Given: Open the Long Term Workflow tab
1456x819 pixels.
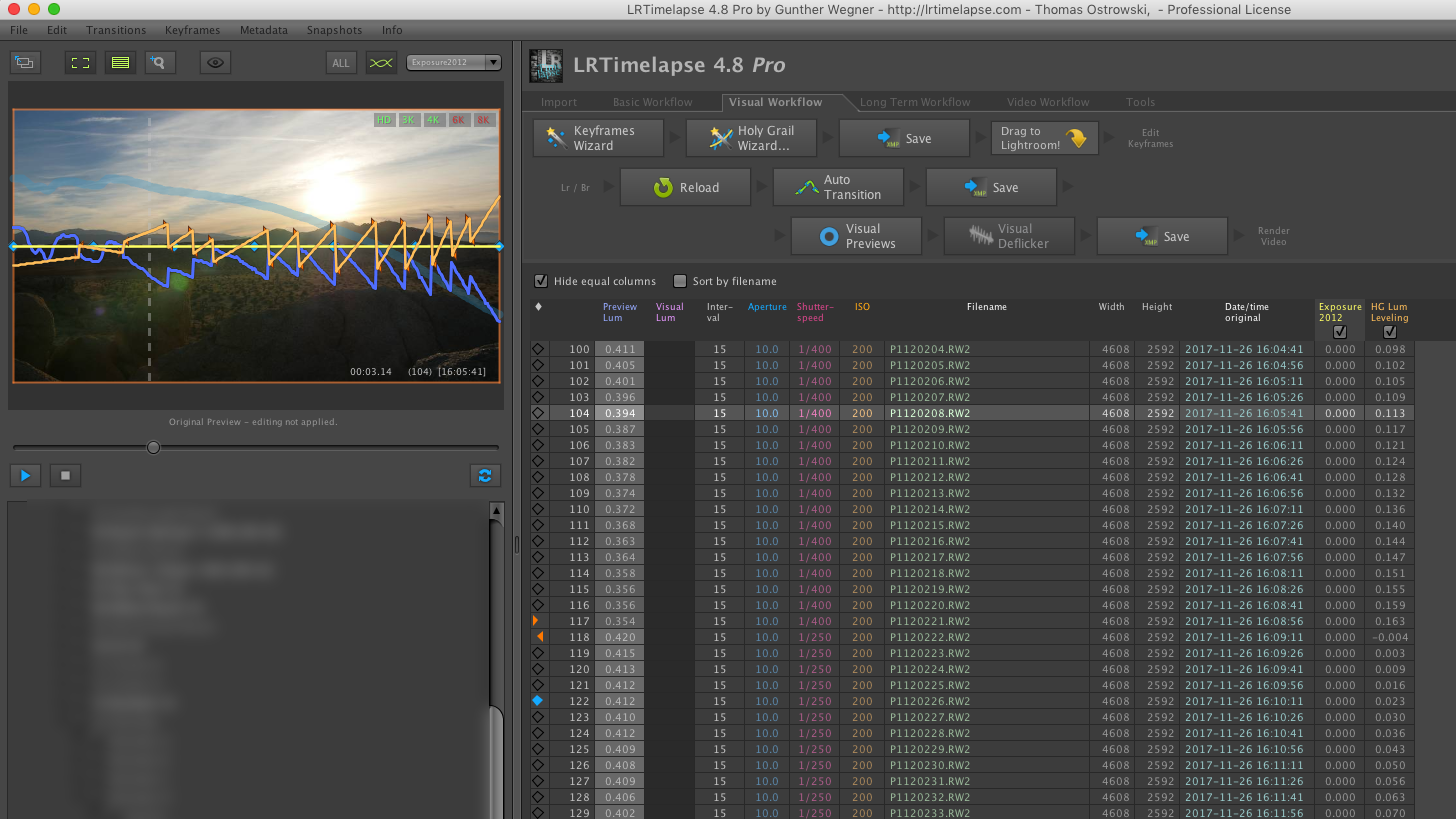Looking at the screenshot, I should click(x=915, y=102).
